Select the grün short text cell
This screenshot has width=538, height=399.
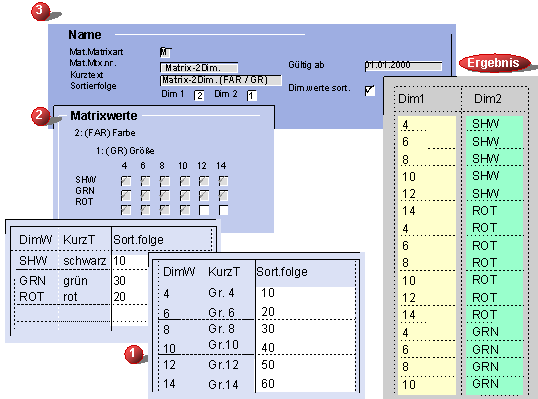click(75, 281)
